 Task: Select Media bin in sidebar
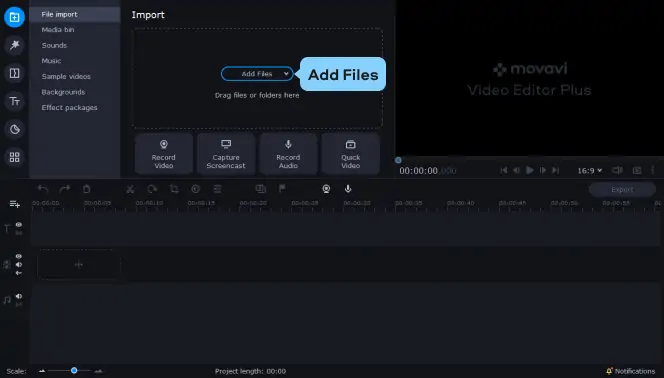point(58,30)
